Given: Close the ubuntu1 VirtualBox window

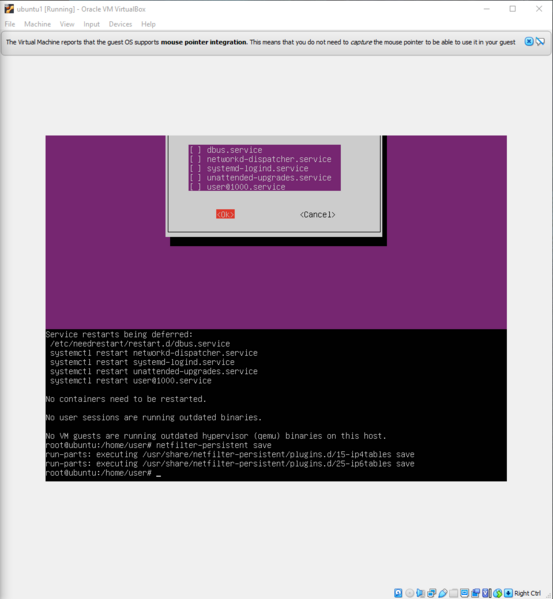Looking at the screenshot, I should (x=539, y=9).
